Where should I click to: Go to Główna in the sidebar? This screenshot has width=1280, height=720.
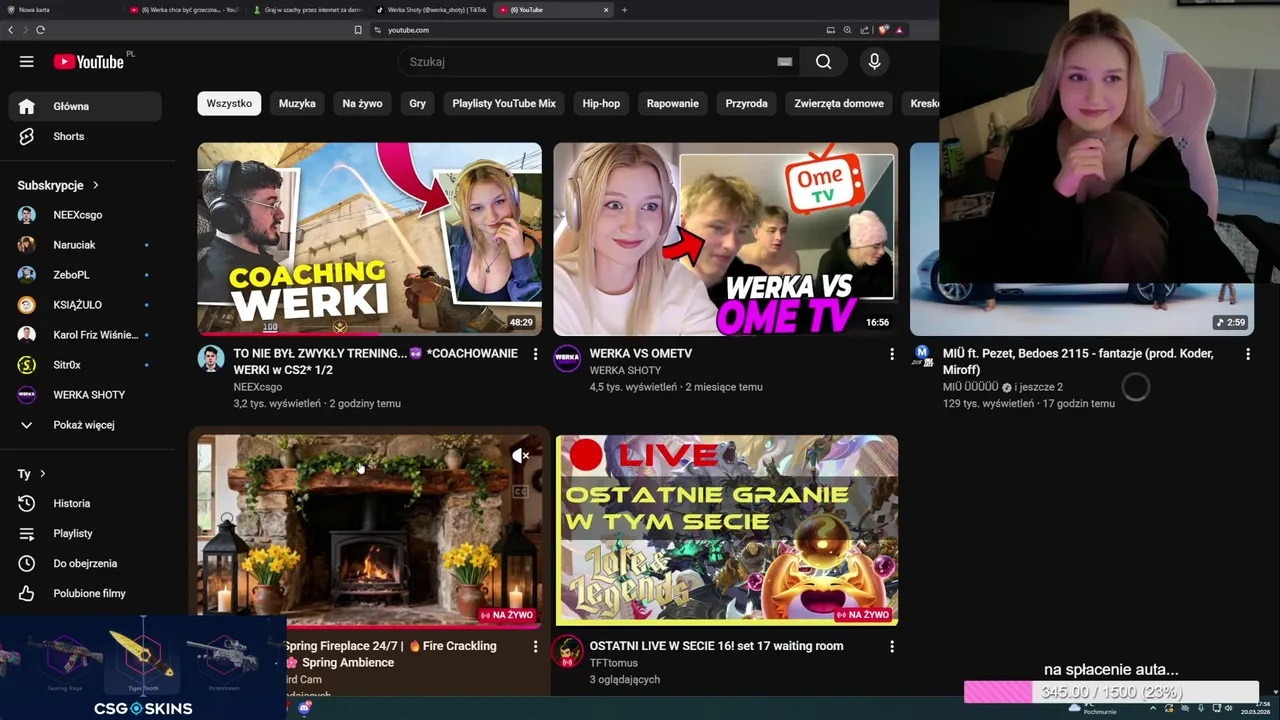click(x=85, y=106)
